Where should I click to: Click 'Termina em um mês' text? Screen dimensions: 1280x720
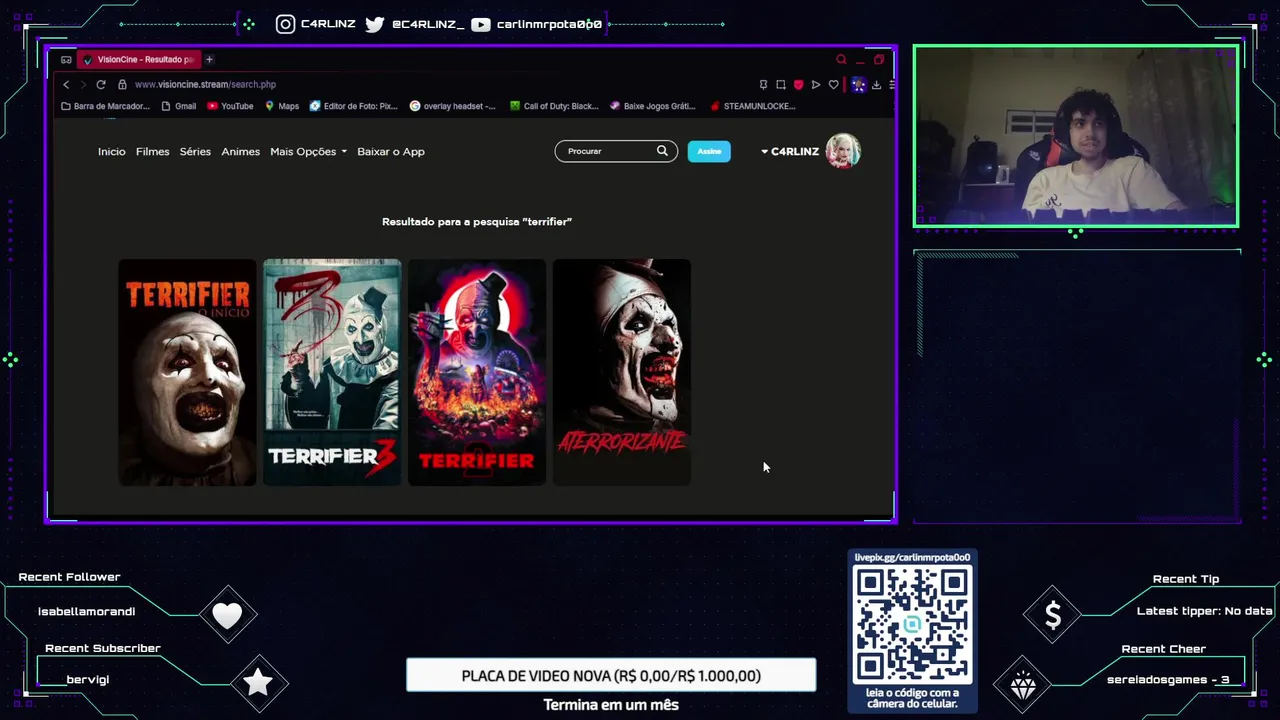tap(611, 705)
